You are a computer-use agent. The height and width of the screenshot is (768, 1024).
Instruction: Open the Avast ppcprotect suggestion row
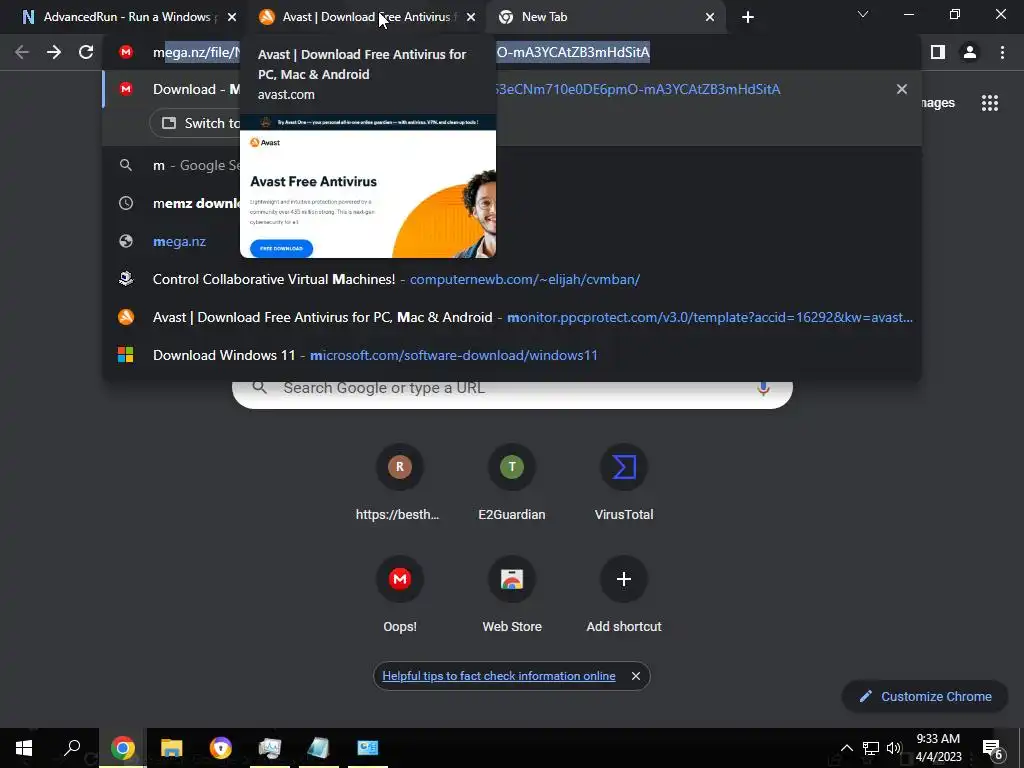pyautogui.click(x=512, y=317)
